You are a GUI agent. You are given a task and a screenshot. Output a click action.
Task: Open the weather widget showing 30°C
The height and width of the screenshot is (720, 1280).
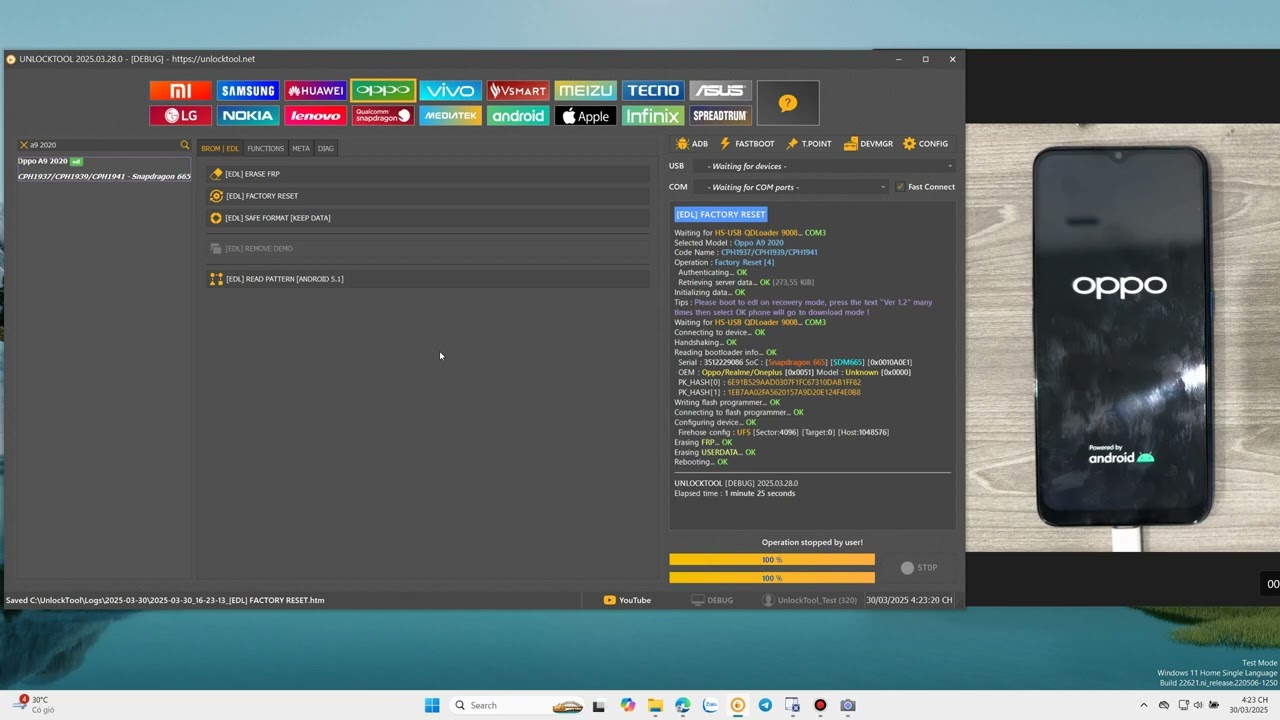(33, 705)
